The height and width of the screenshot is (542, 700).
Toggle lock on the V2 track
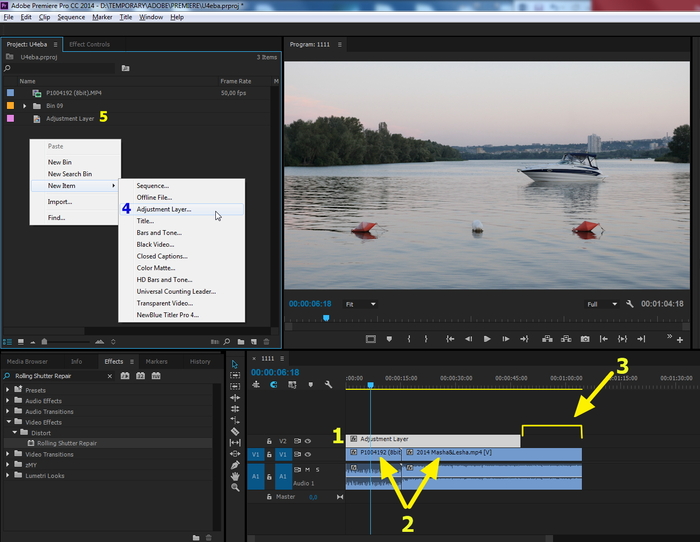270,440
